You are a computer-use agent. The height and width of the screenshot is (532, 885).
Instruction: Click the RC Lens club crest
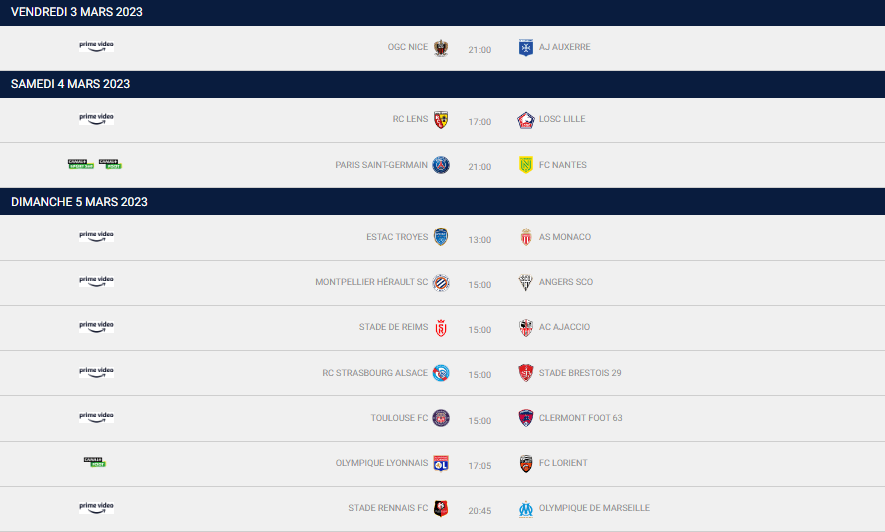tap(441, 120)
